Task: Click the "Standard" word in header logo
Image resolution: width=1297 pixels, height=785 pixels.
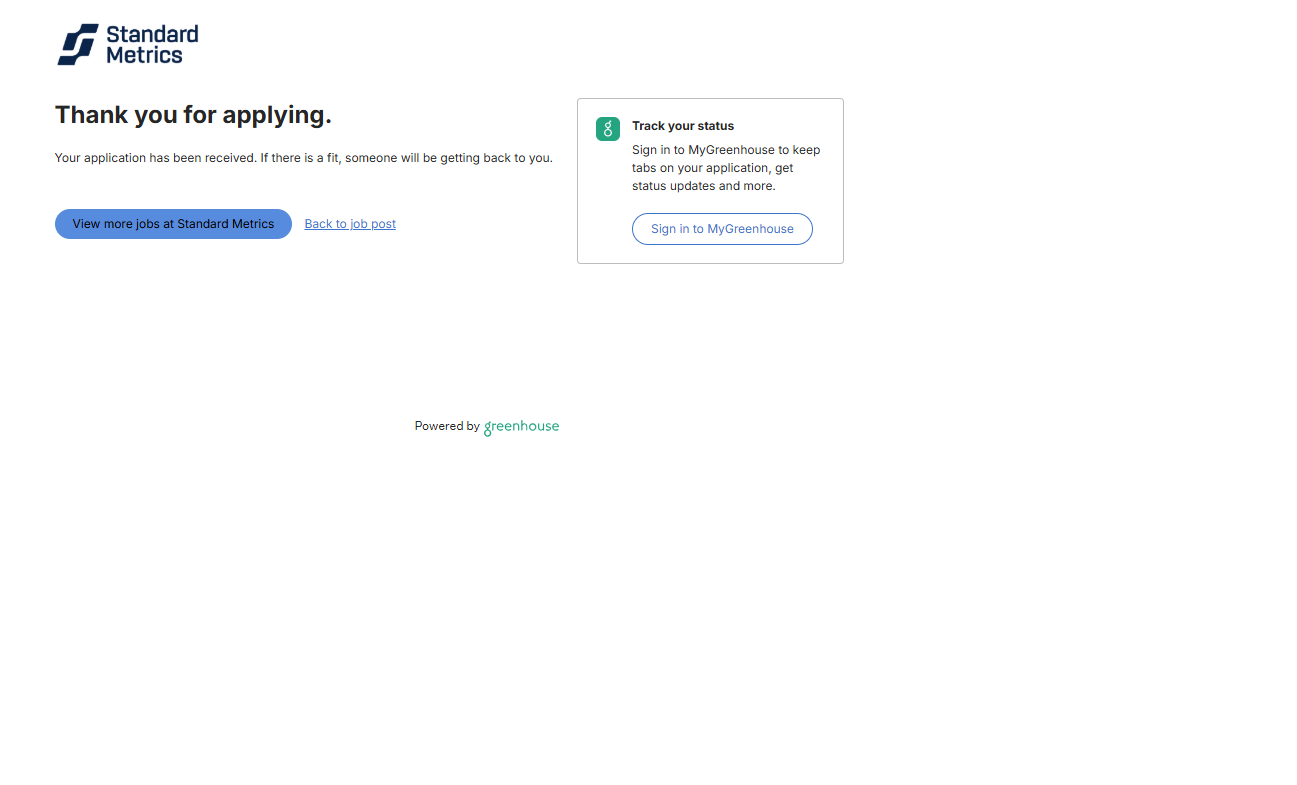Action: pos(152,35)
